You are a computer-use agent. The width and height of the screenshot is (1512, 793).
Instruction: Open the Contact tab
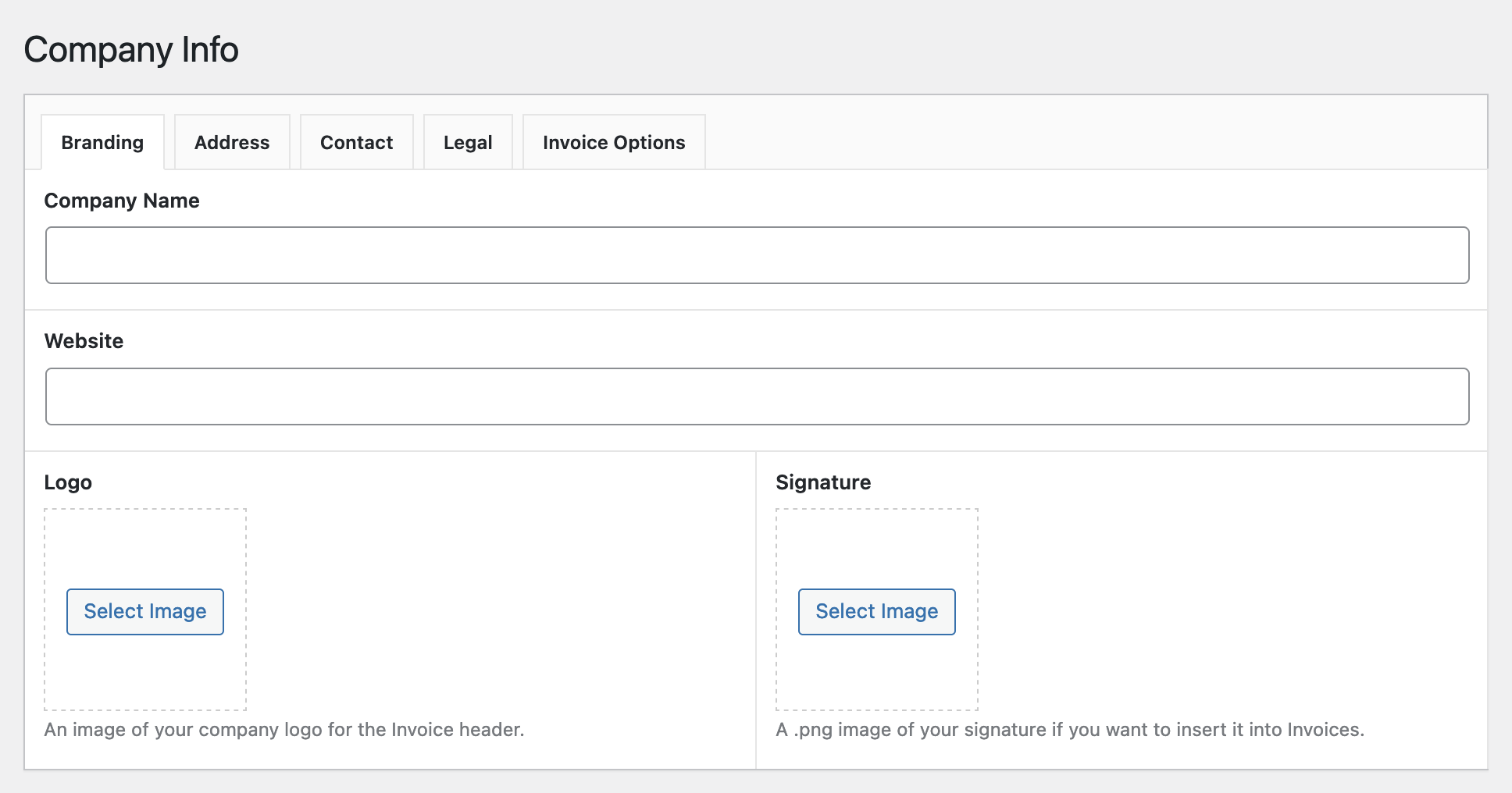pos(357,142)
